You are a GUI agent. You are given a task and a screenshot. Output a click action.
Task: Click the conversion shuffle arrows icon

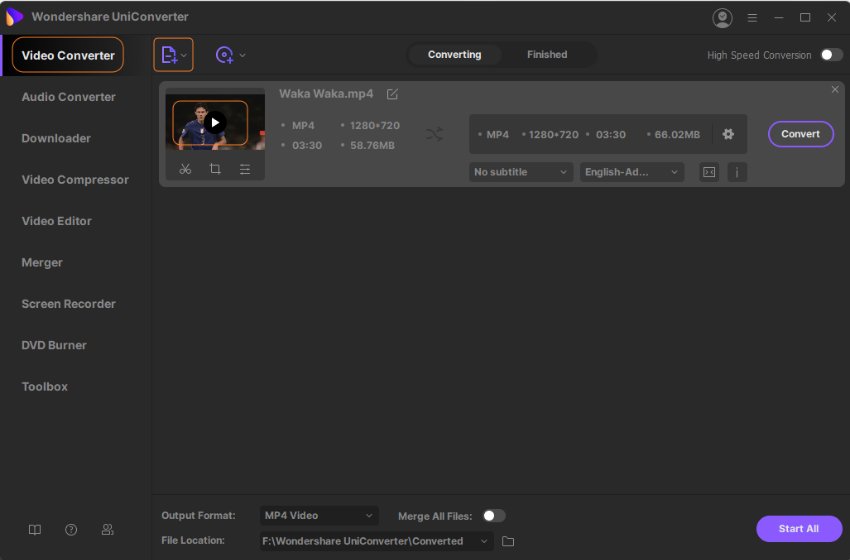tap(434, 134)
